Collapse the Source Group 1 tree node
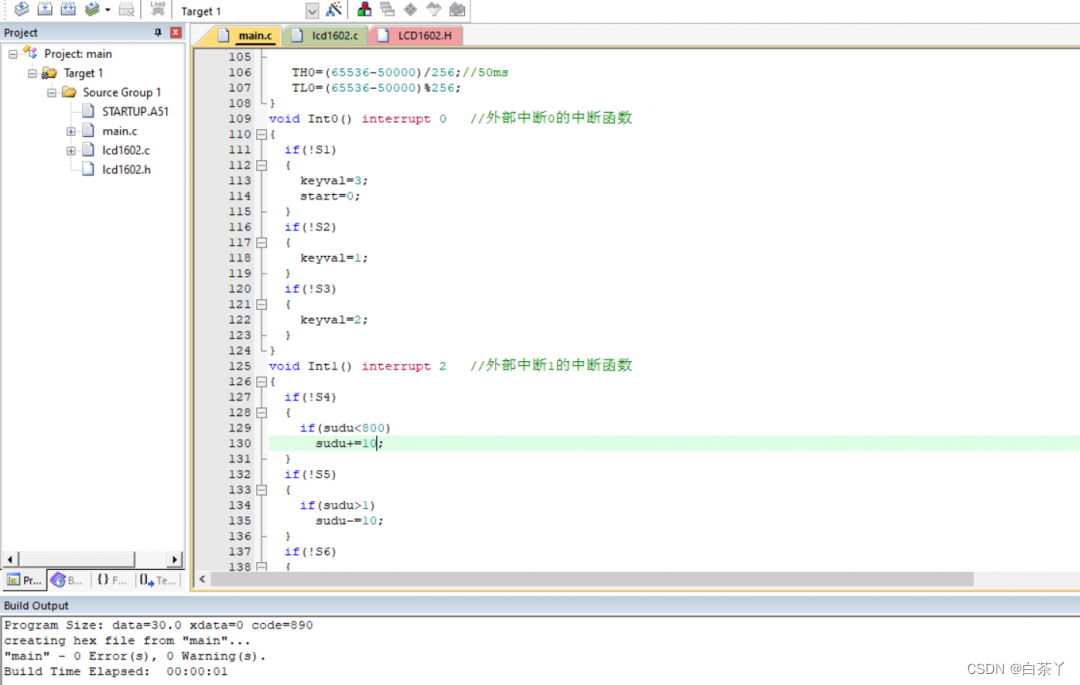The image size is (1080, 685). click(52, 92)
